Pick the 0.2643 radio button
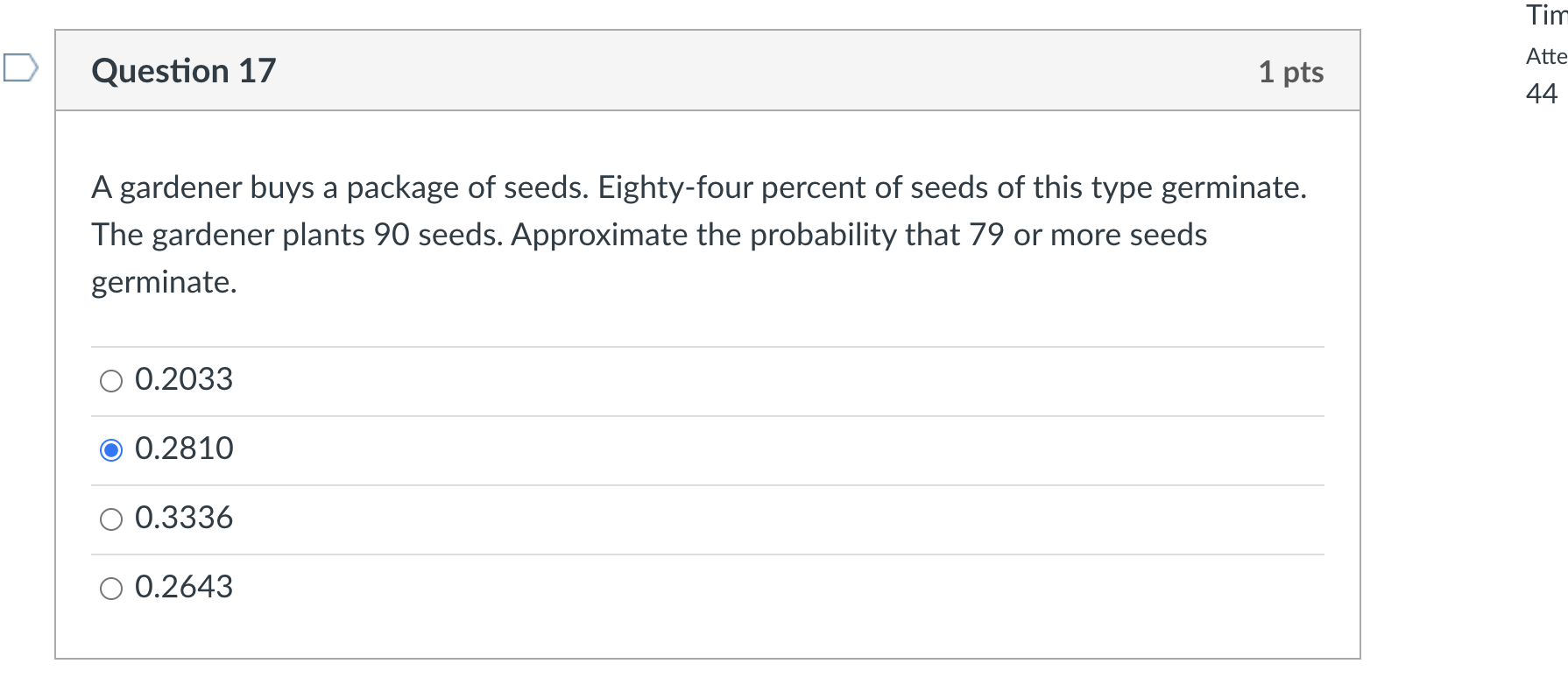Image resolution: width=1568 pixels, height=699 pixels. coord(111,589)
